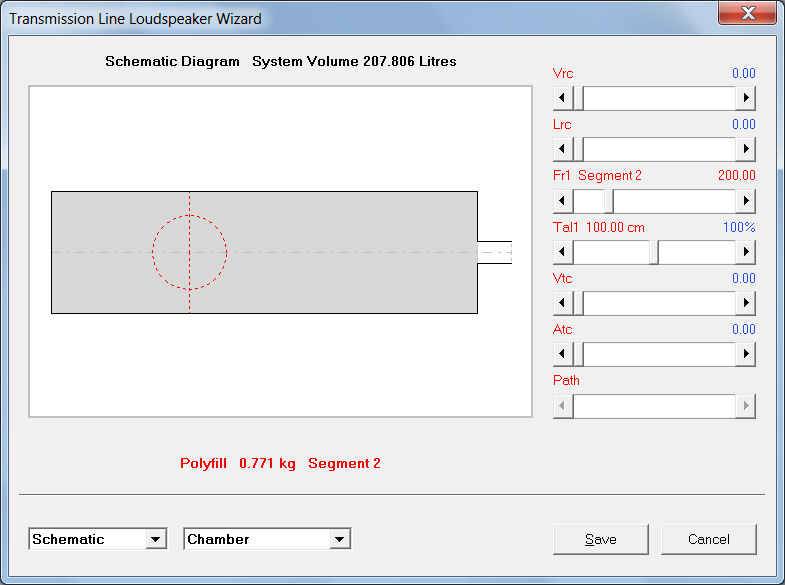Click the System Volume 207.806 Litres text

(354, 62)
